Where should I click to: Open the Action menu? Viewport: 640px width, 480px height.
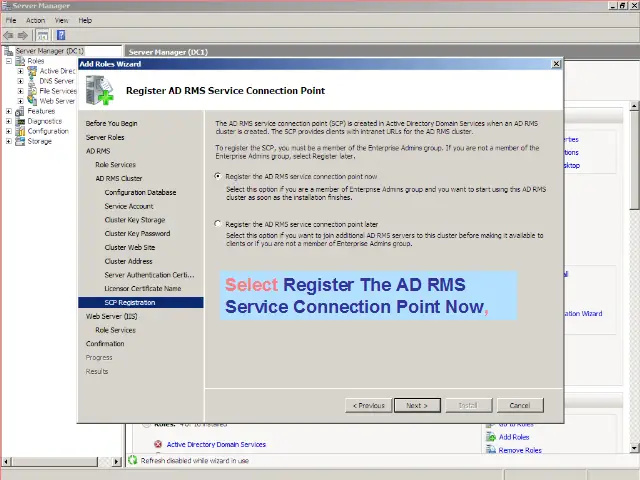36,20
